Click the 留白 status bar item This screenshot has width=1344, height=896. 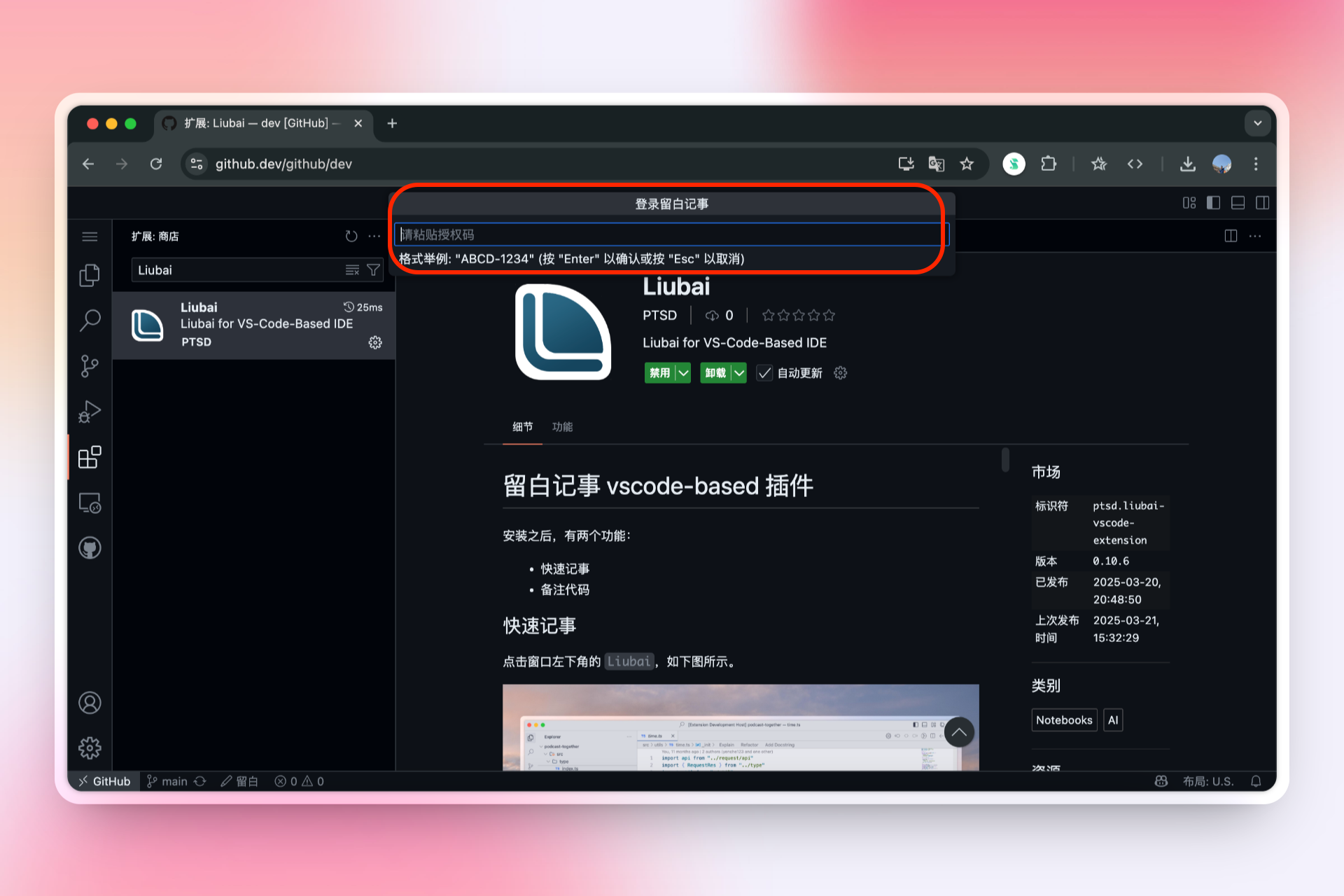click(239, 781)
